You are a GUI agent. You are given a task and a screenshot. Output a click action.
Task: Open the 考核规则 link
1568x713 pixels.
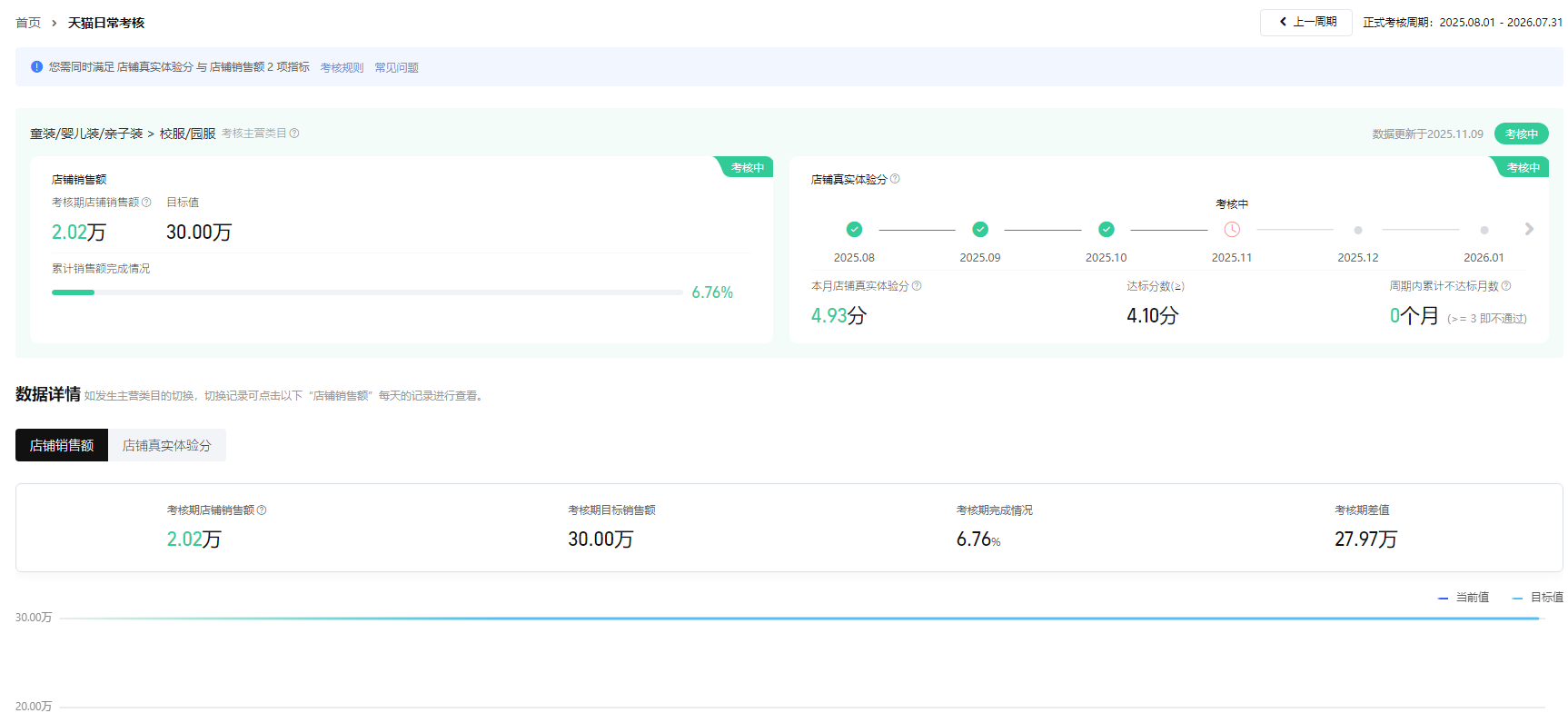point(342,68)
